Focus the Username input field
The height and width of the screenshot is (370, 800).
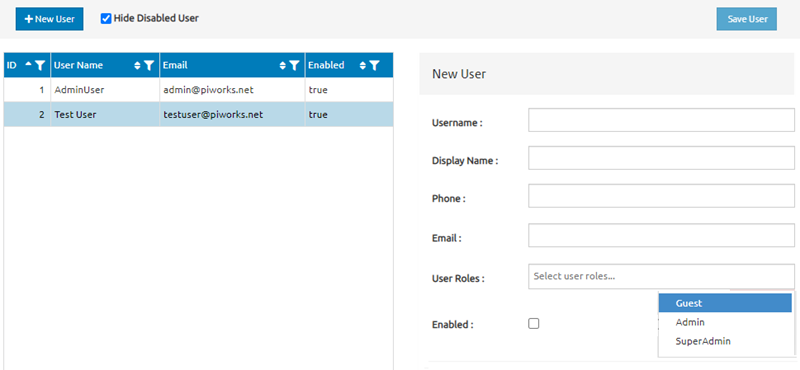[x=661, y=120]
